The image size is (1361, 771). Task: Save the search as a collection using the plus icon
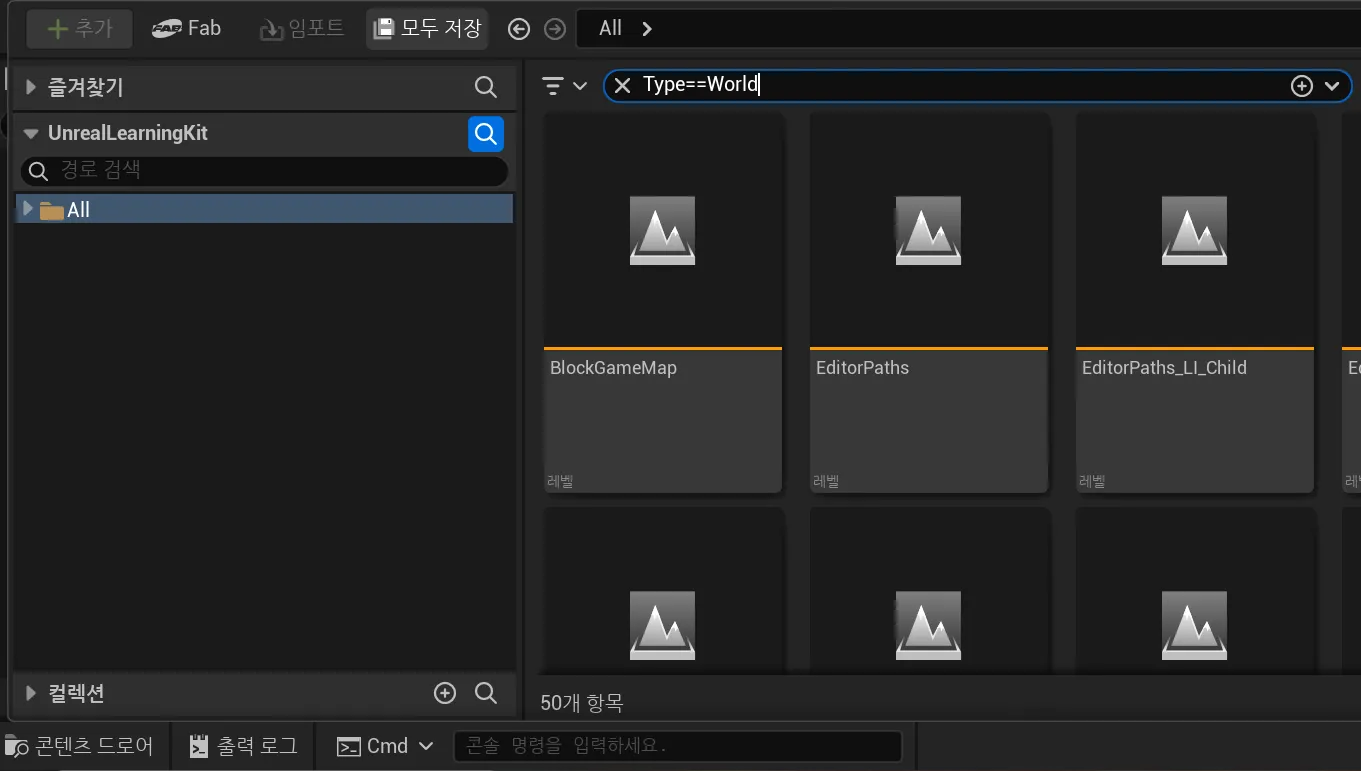pyautogui.click(x=1301, y=86)
